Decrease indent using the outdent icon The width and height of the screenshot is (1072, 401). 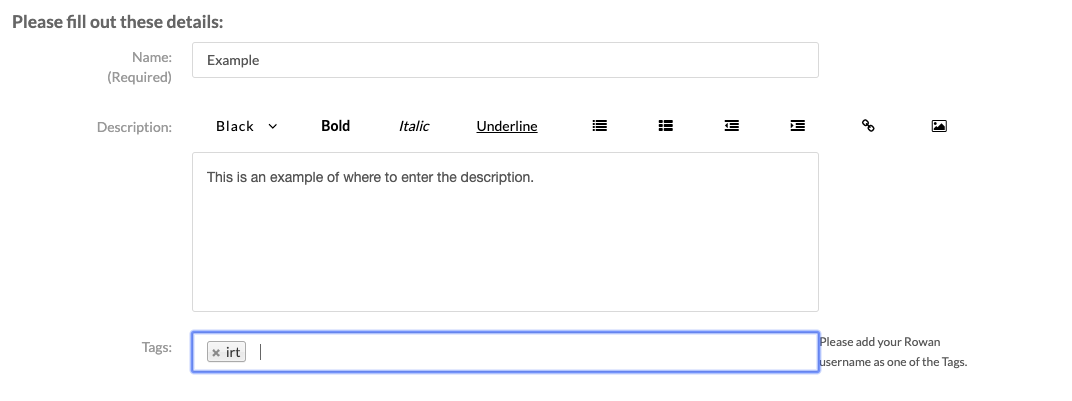[732, 126]
